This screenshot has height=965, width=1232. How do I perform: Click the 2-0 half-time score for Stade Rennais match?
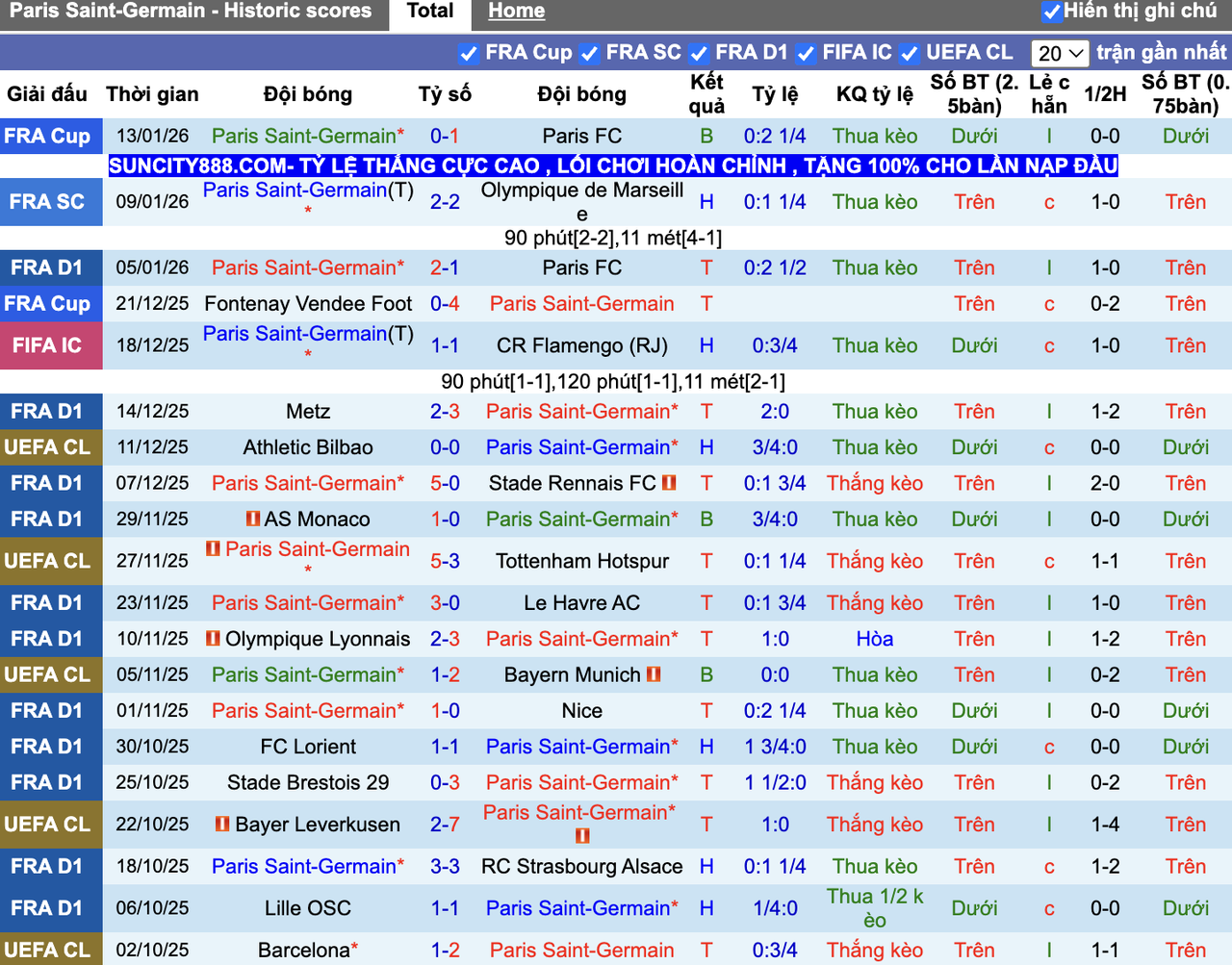(x=1105, y=483)
